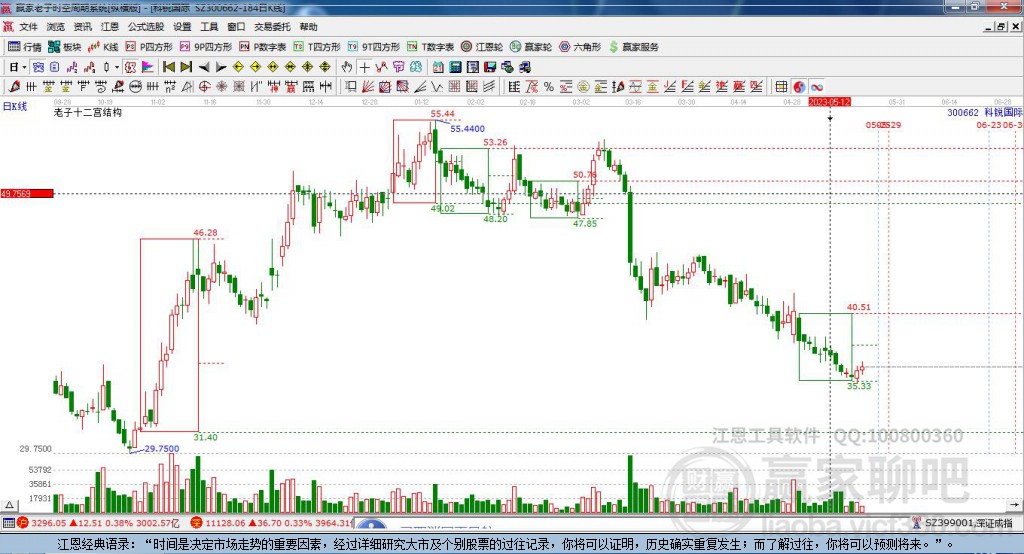
Task: Open the 帮助 menu
Action: click(x=308, y=27)
